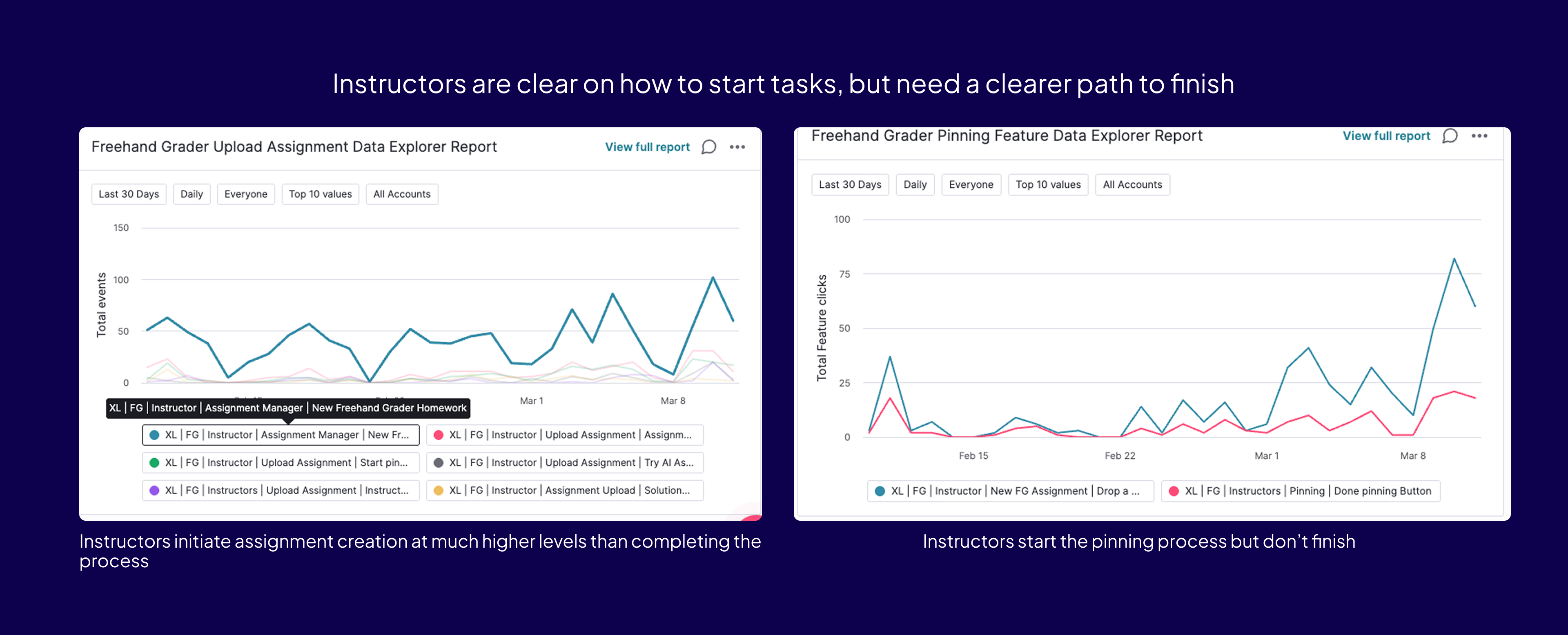The height and width of the screenshot is (635, 1568).
Task: Toggle Instructors Upload Assignment Instruct... legend series
Action: pos(281,490)
